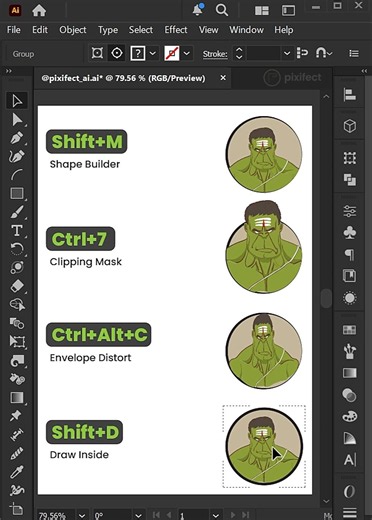The width and height of the screenshot is (372, 520).
Task: Open the Align panel icon
Action: (350, 95)
